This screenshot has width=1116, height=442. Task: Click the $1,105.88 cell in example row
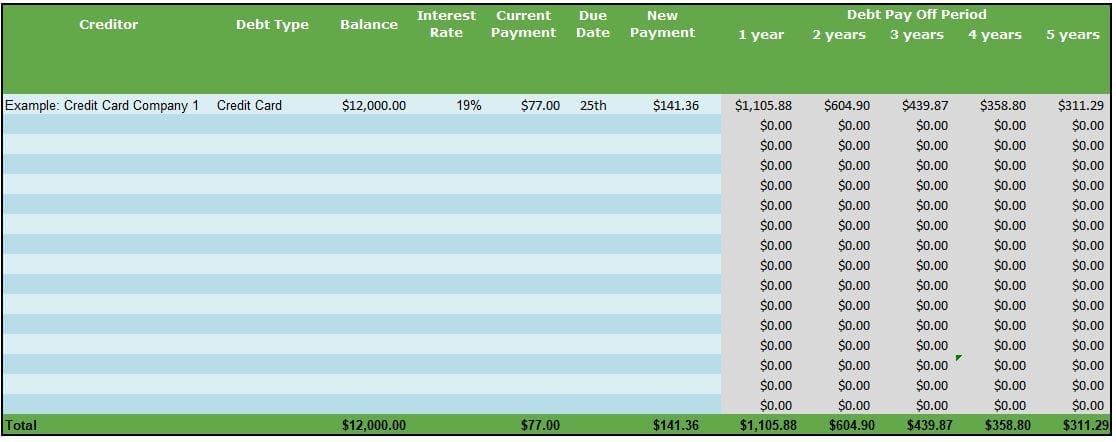click(763, 105)
